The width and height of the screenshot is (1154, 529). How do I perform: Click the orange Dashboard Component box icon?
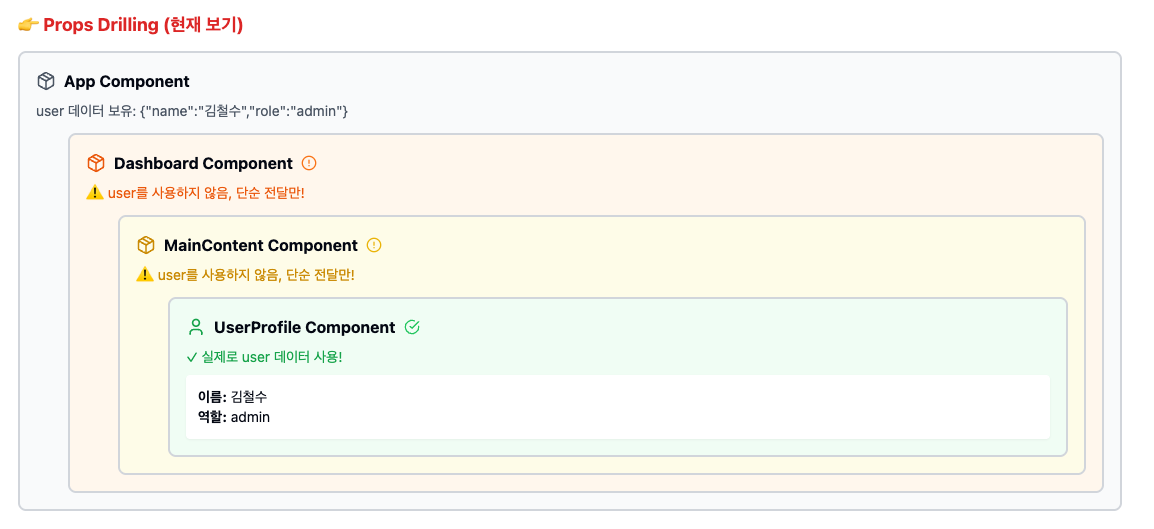(x=96, y=163)
